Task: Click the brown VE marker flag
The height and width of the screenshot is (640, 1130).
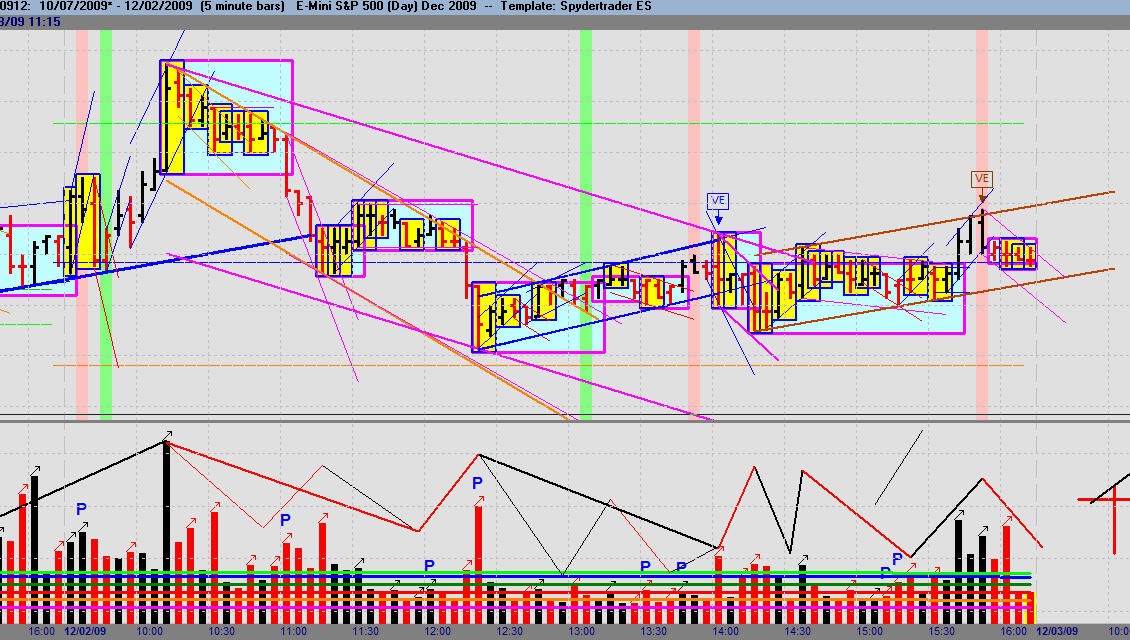Action: (x=982, y=179)
